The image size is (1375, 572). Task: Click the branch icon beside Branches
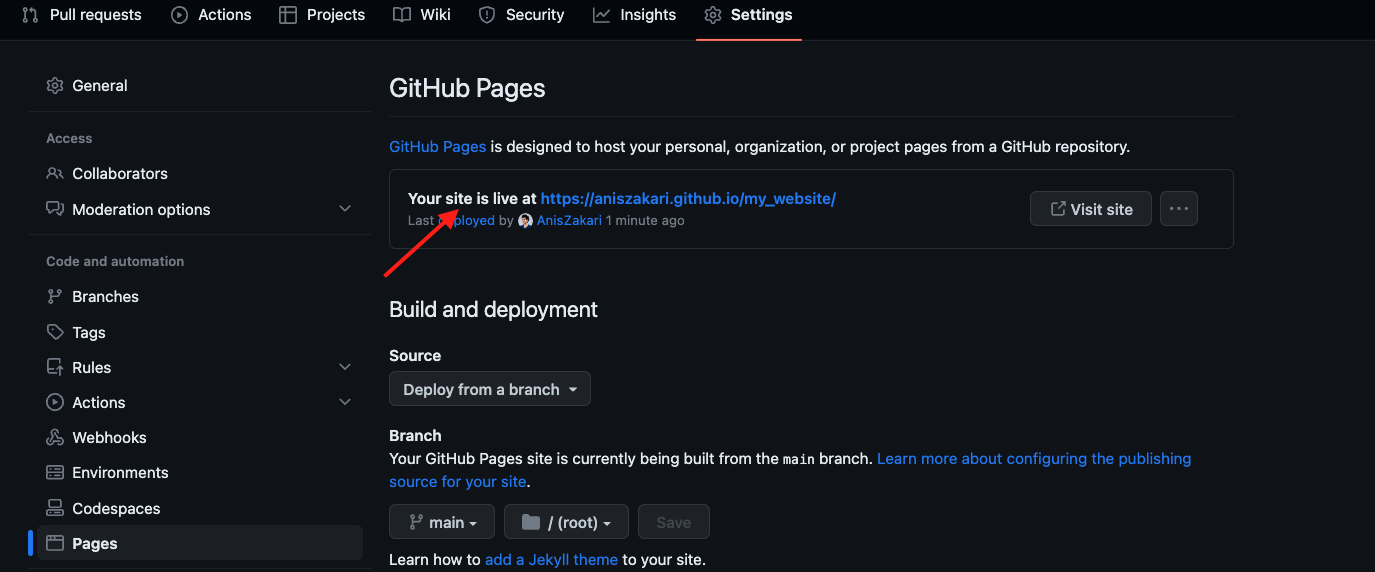(x=55, y=297)
